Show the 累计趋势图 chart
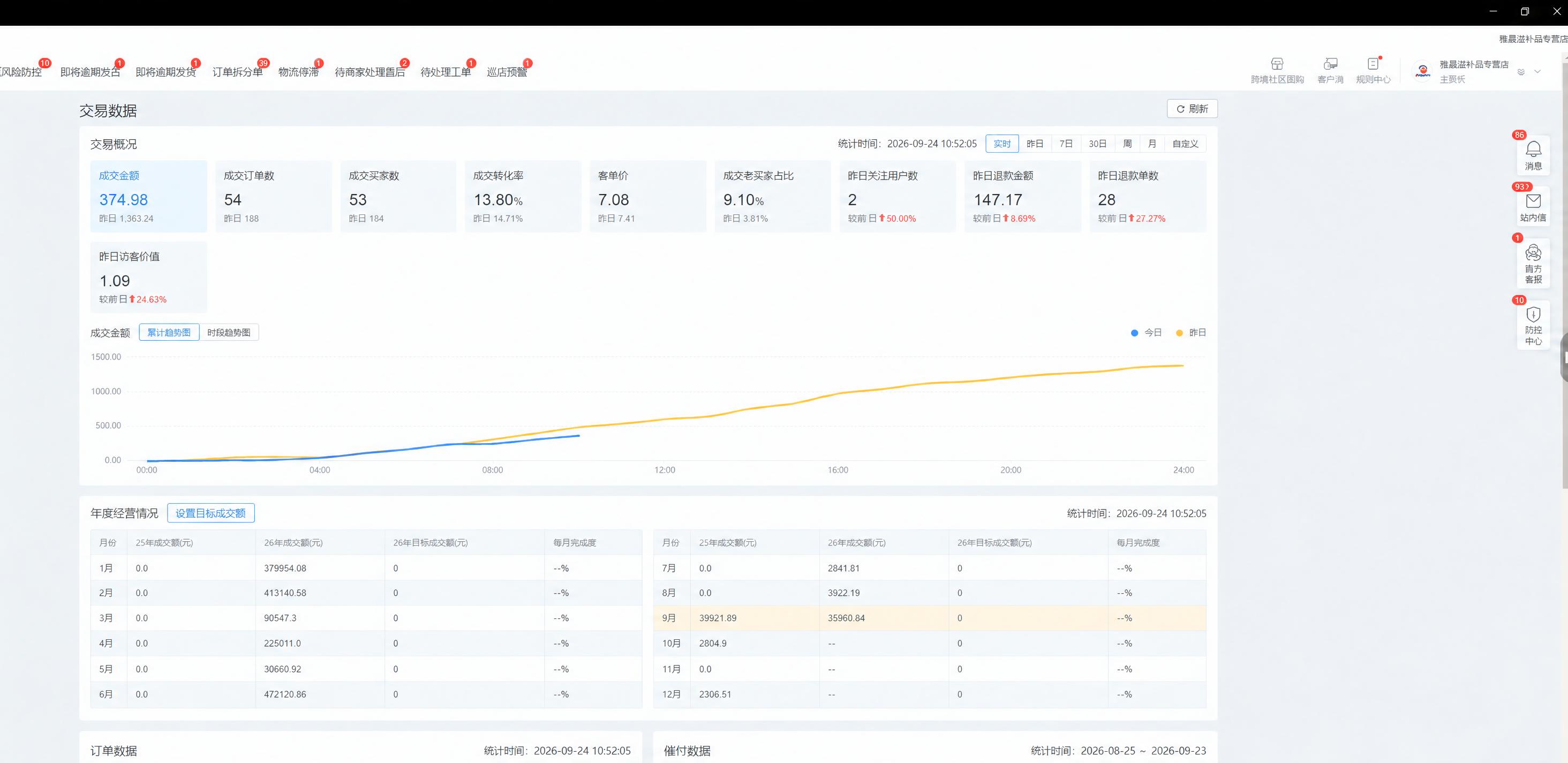The image size is (1568, 763). point(169,333)
